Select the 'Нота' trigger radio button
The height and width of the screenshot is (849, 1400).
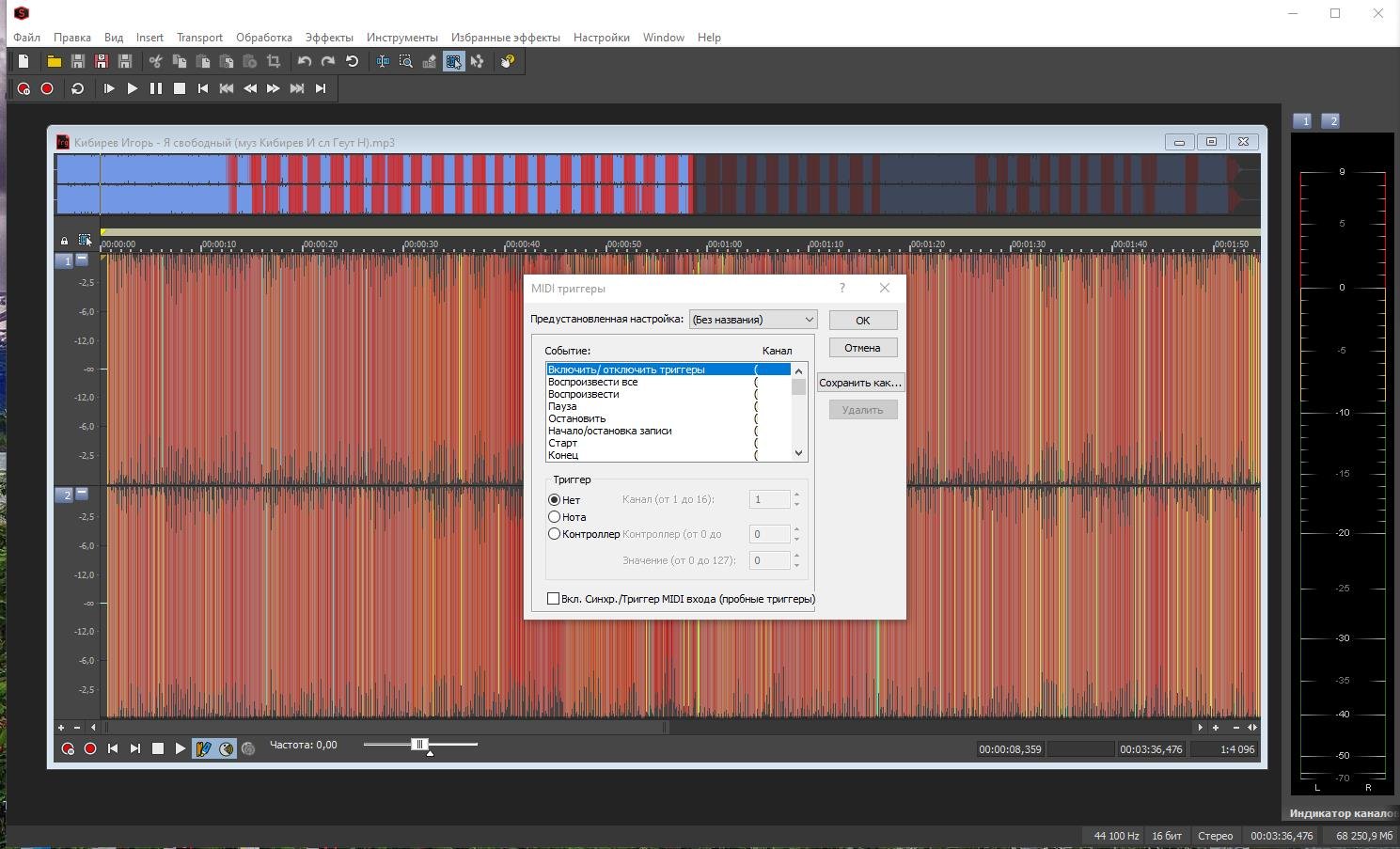pyautogui.click(x=555, y=517)
